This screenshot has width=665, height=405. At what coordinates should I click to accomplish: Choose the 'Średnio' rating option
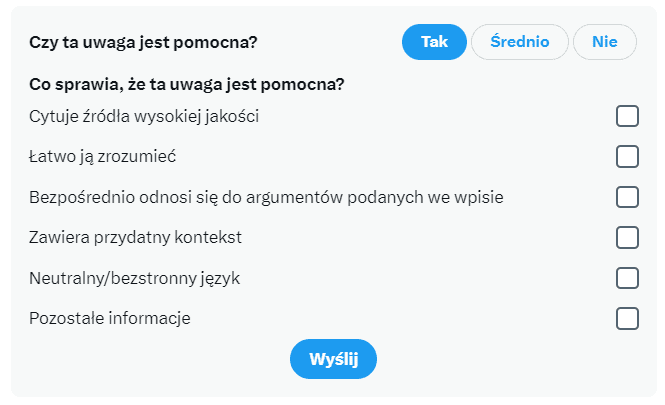click(520, 42)
